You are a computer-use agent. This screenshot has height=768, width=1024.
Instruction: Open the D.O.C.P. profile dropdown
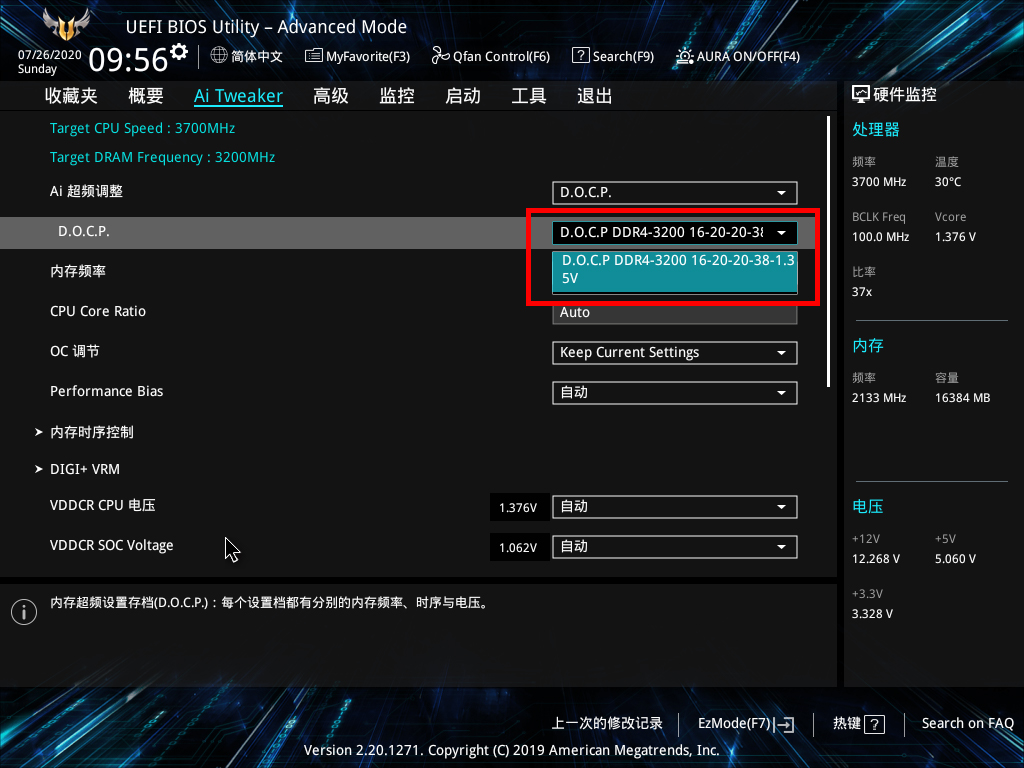point(675,232)
